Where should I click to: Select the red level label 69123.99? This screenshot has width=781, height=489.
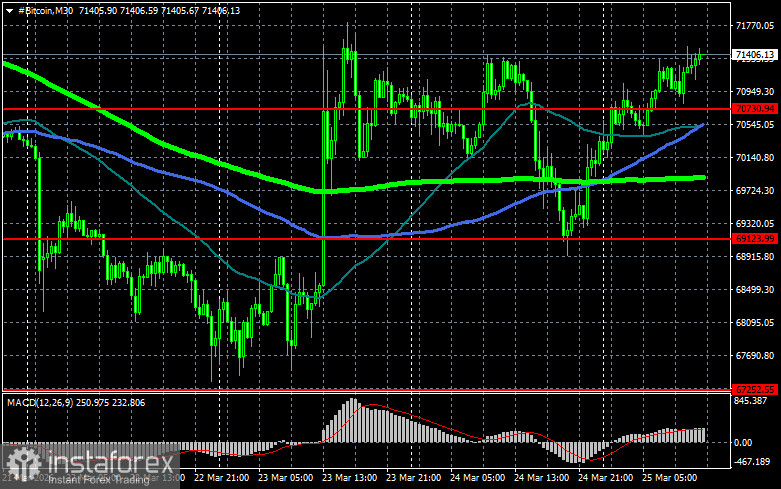pos(755,239)
